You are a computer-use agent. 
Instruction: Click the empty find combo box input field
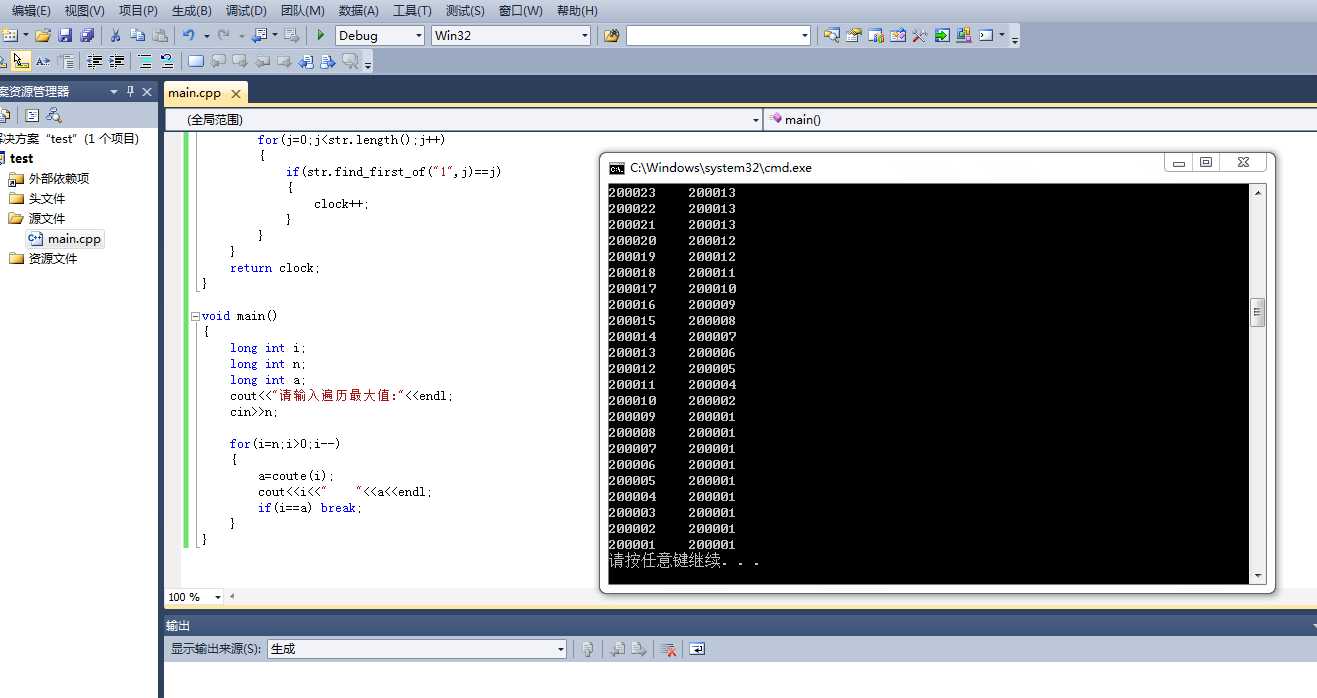(x=711, y=35)
